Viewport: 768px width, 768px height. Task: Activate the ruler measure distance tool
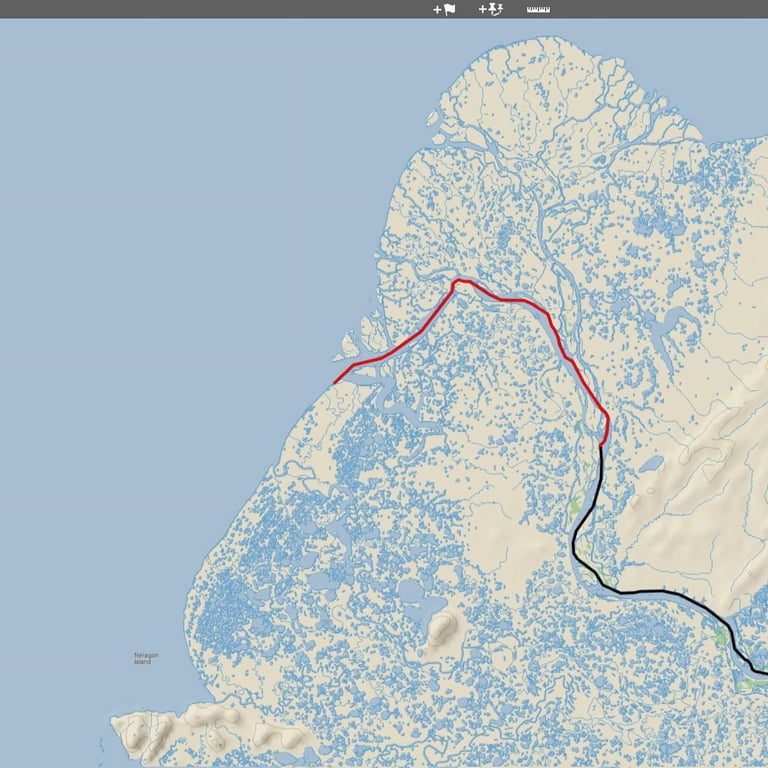coord(538,9)
